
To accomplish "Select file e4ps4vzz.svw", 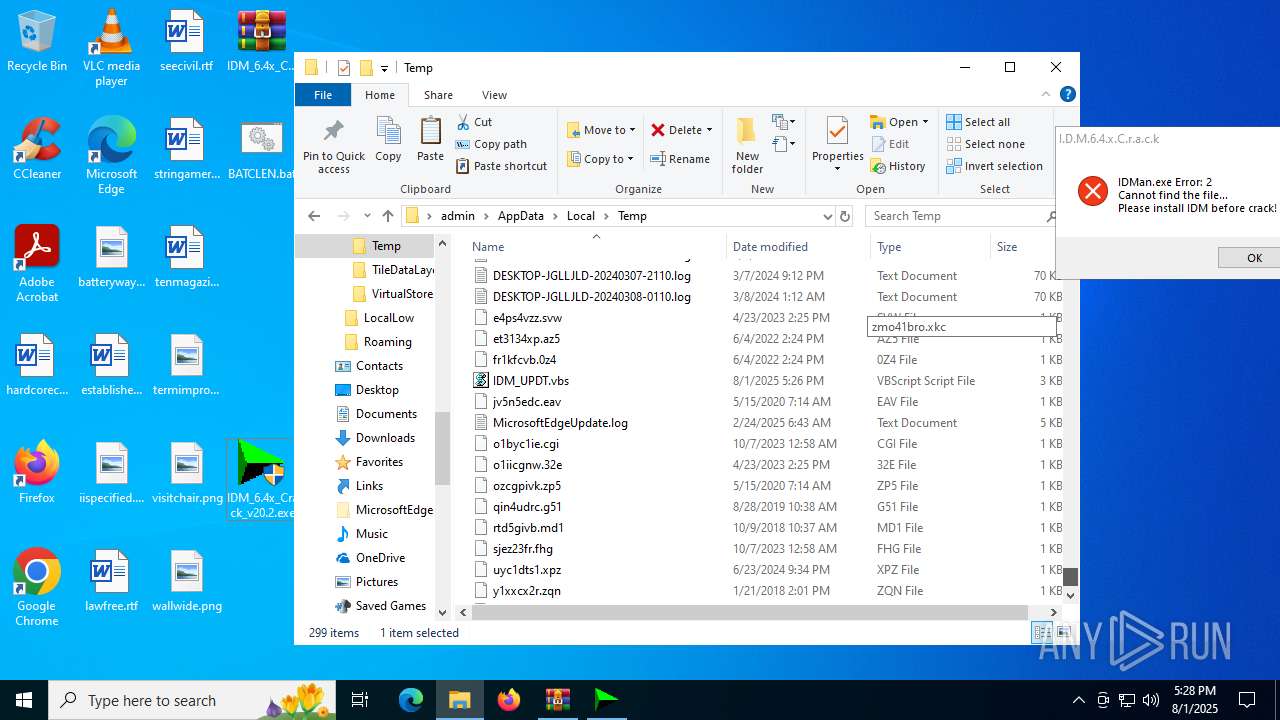I will click(527, 318).
